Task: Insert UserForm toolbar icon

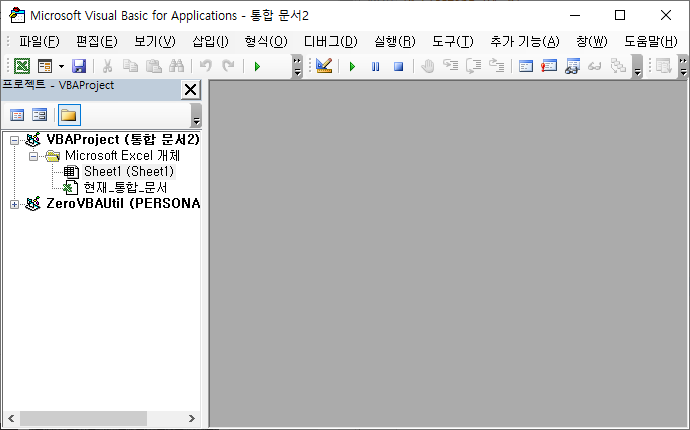Action: (45, 66)
